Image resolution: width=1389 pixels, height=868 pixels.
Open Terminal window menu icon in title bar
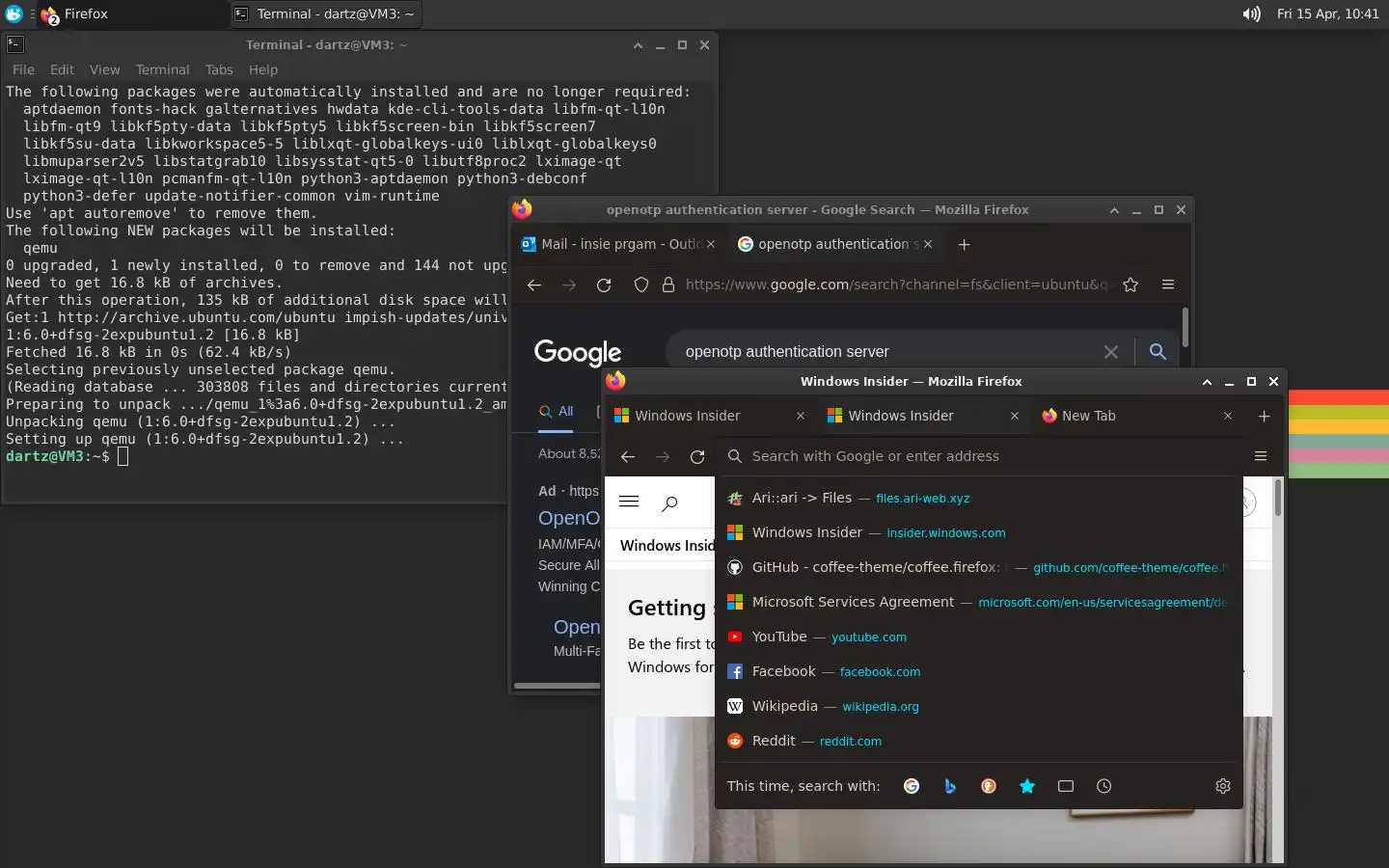coord(14,44)
